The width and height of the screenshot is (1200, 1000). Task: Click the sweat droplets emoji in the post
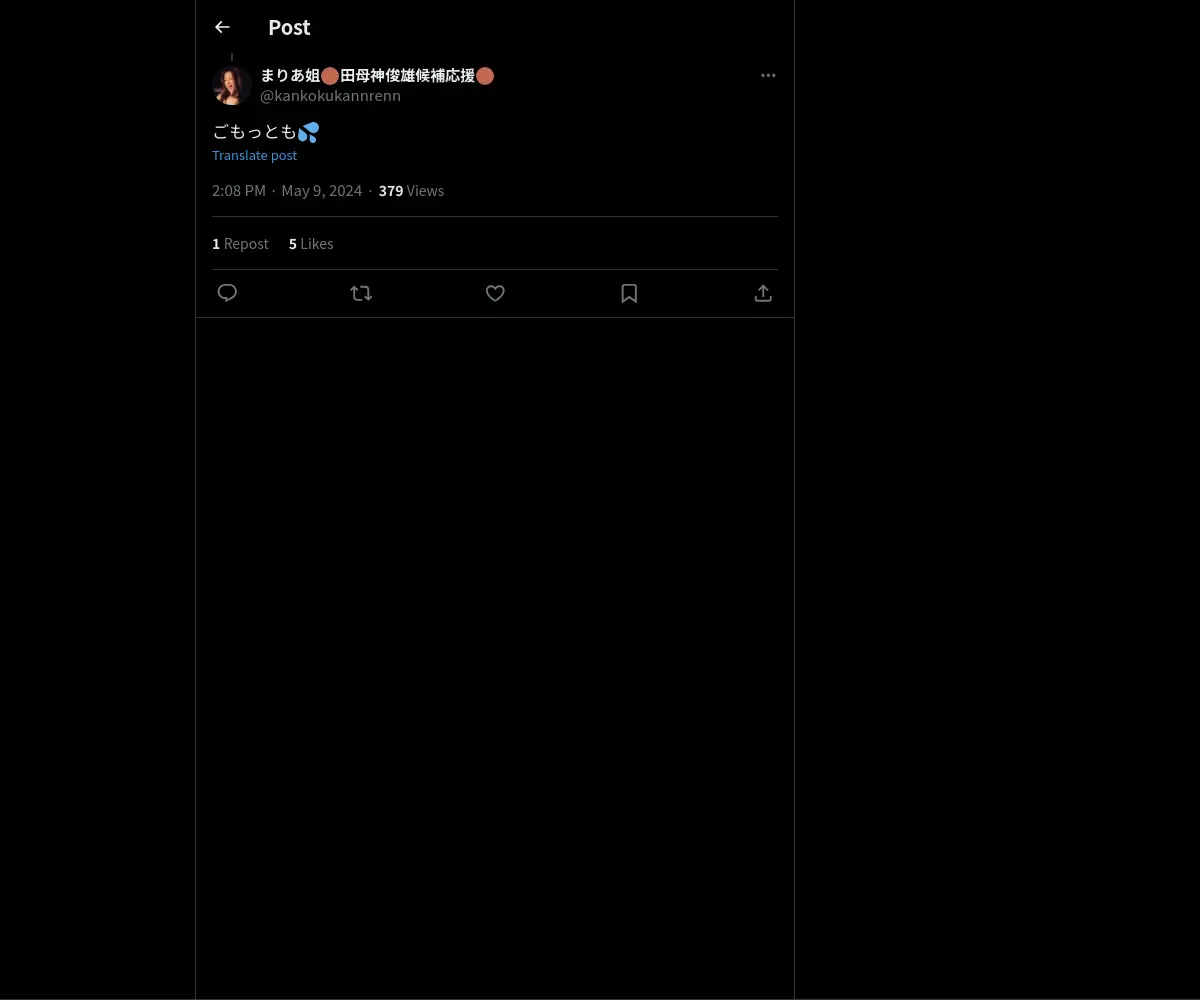[308, 132]
